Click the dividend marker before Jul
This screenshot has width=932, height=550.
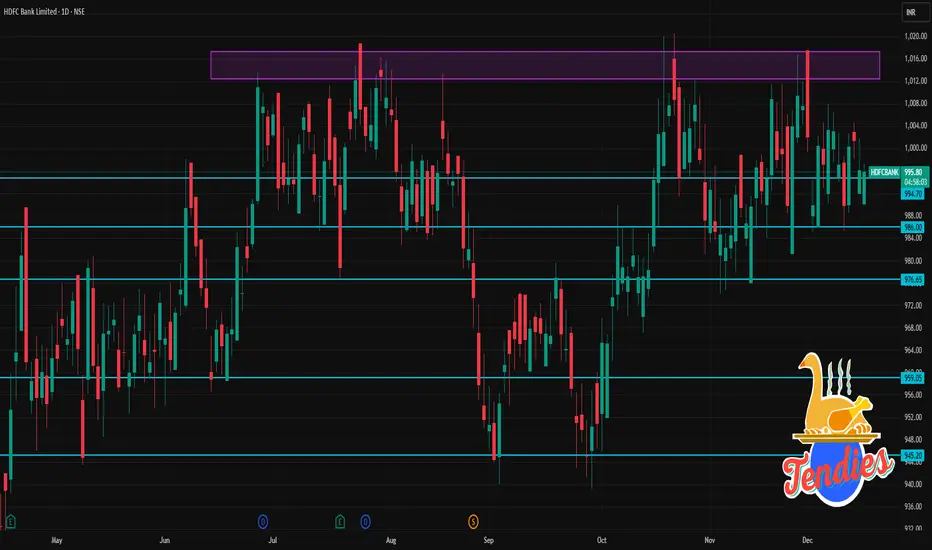tap(263, 522)
